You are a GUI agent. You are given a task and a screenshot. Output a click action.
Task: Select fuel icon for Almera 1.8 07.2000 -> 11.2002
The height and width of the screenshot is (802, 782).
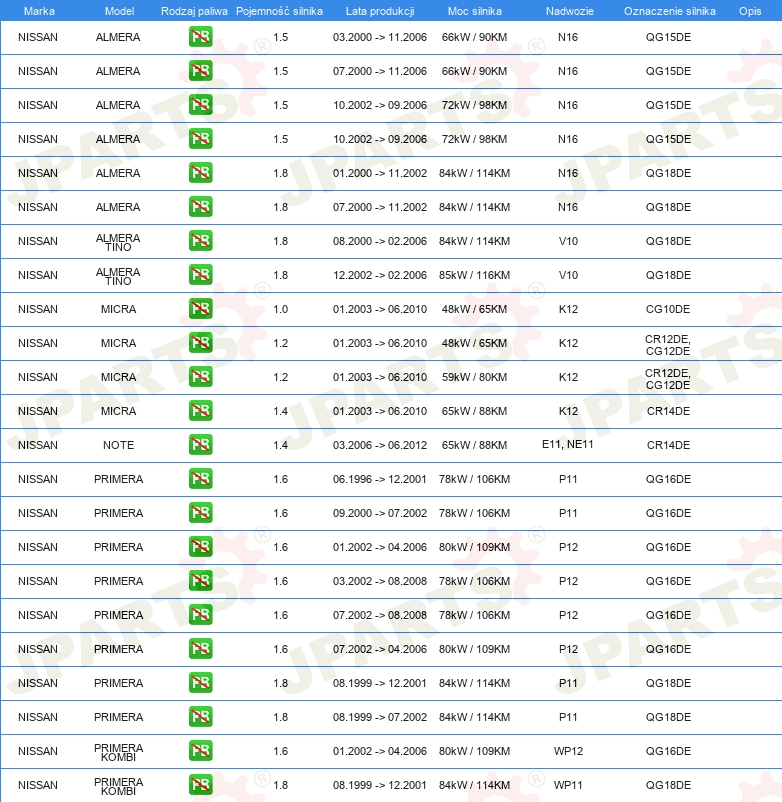pos(200,207)
